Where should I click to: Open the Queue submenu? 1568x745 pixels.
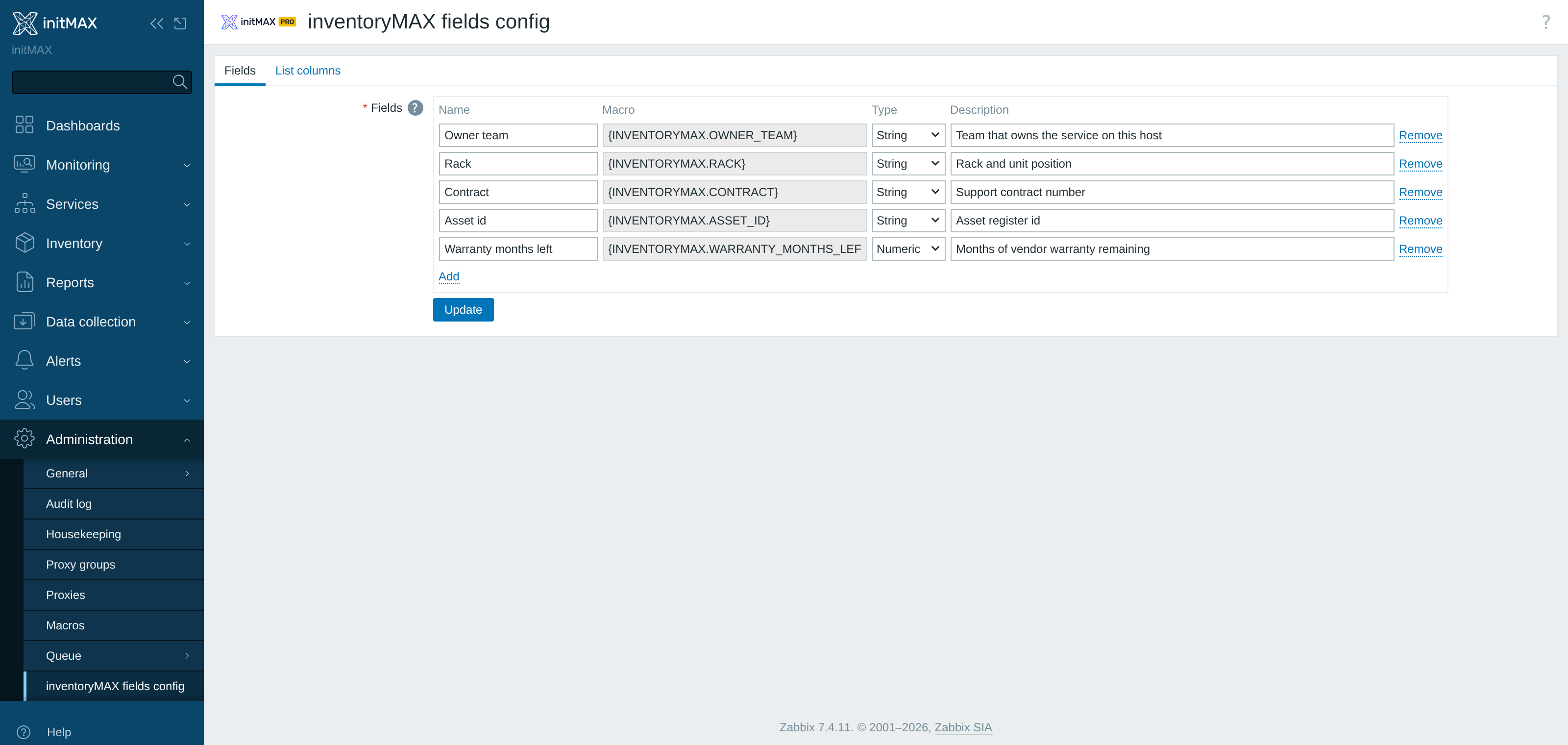(x=113, y=655)
